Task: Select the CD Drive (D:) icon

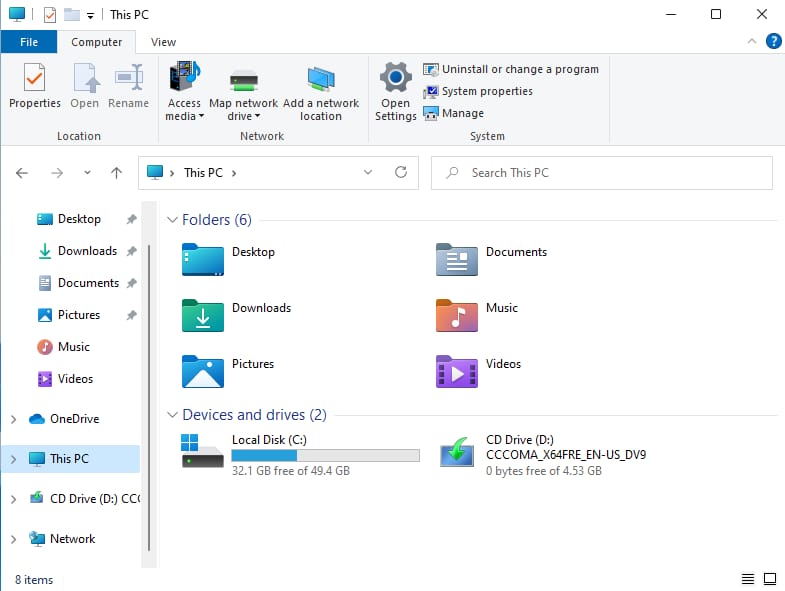Action: [x=458, y=454]
